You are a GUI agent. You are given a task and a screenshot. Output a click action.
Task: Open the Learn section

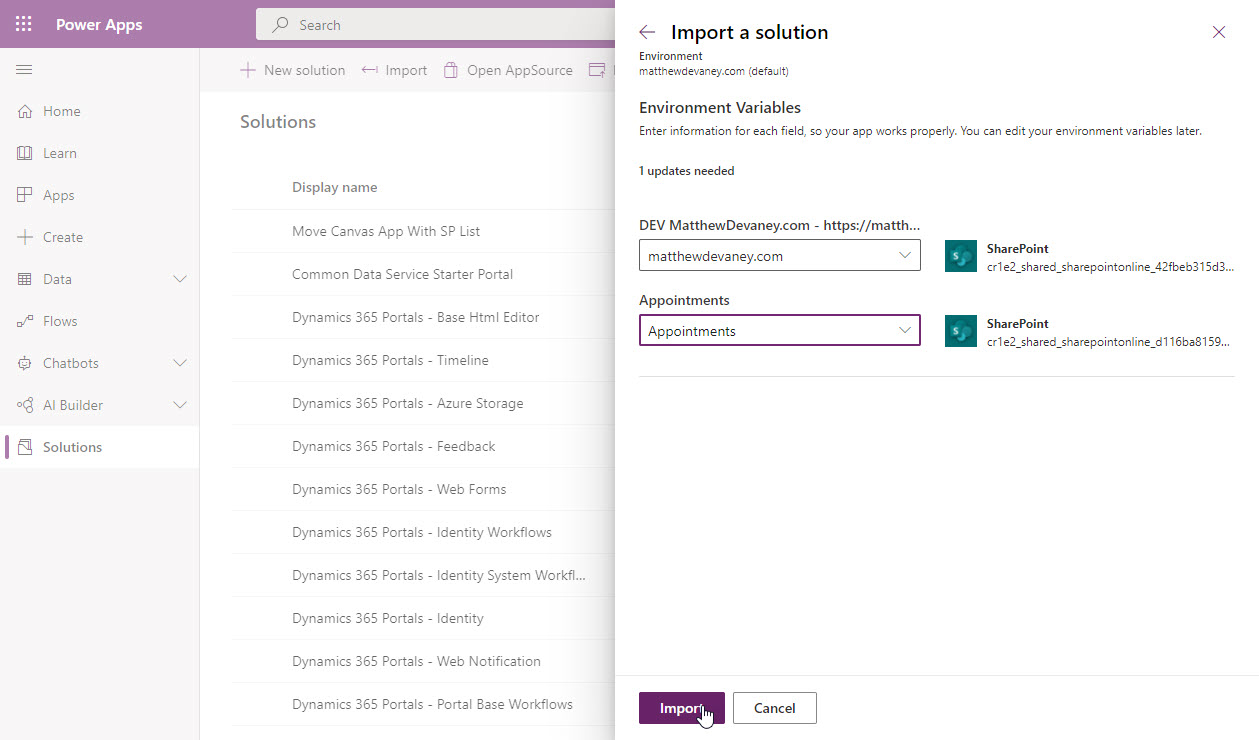click(60, 152)
